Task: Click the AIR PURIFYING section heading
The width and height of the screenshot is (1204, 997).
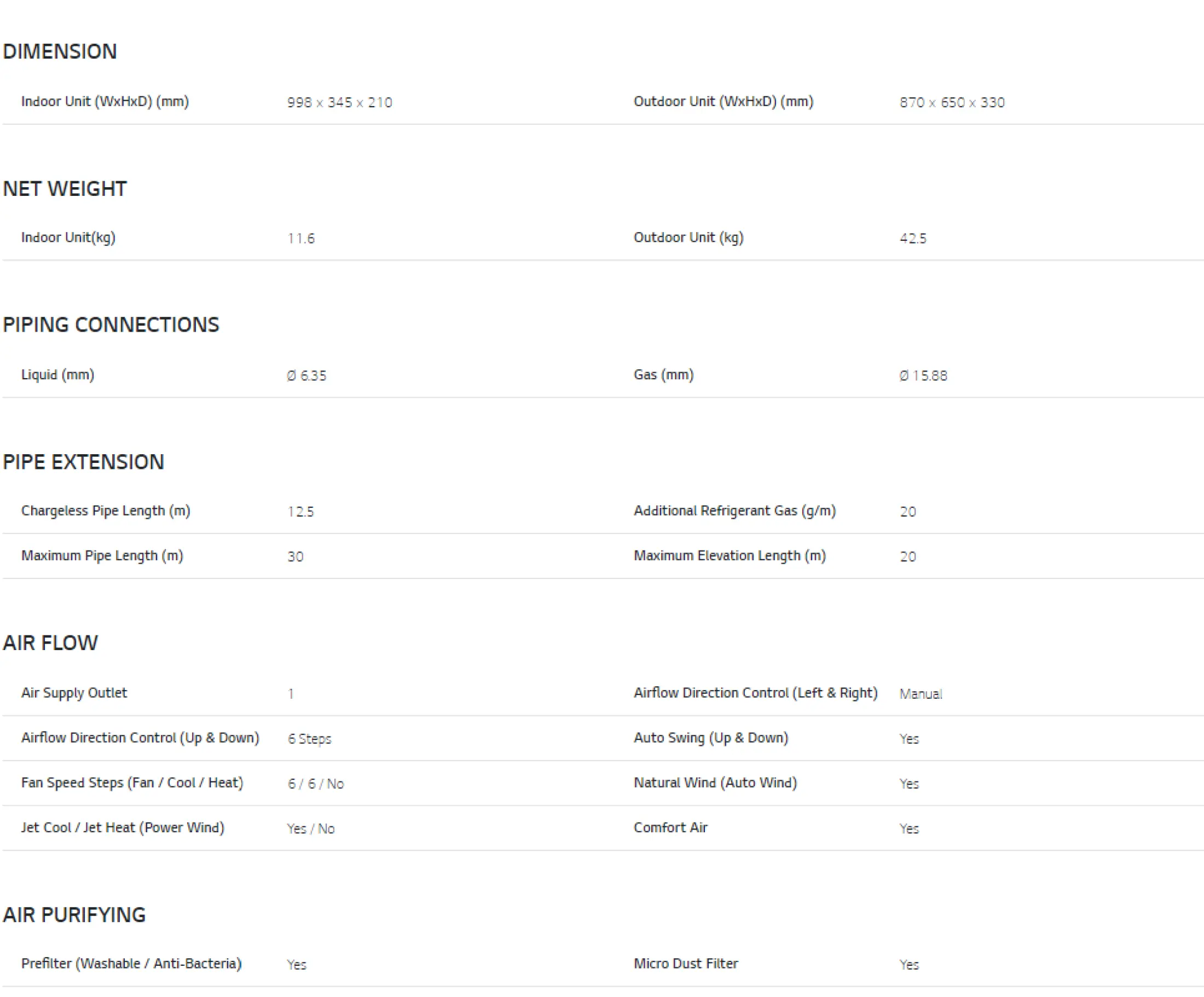Action: click(x=74, y=914)
